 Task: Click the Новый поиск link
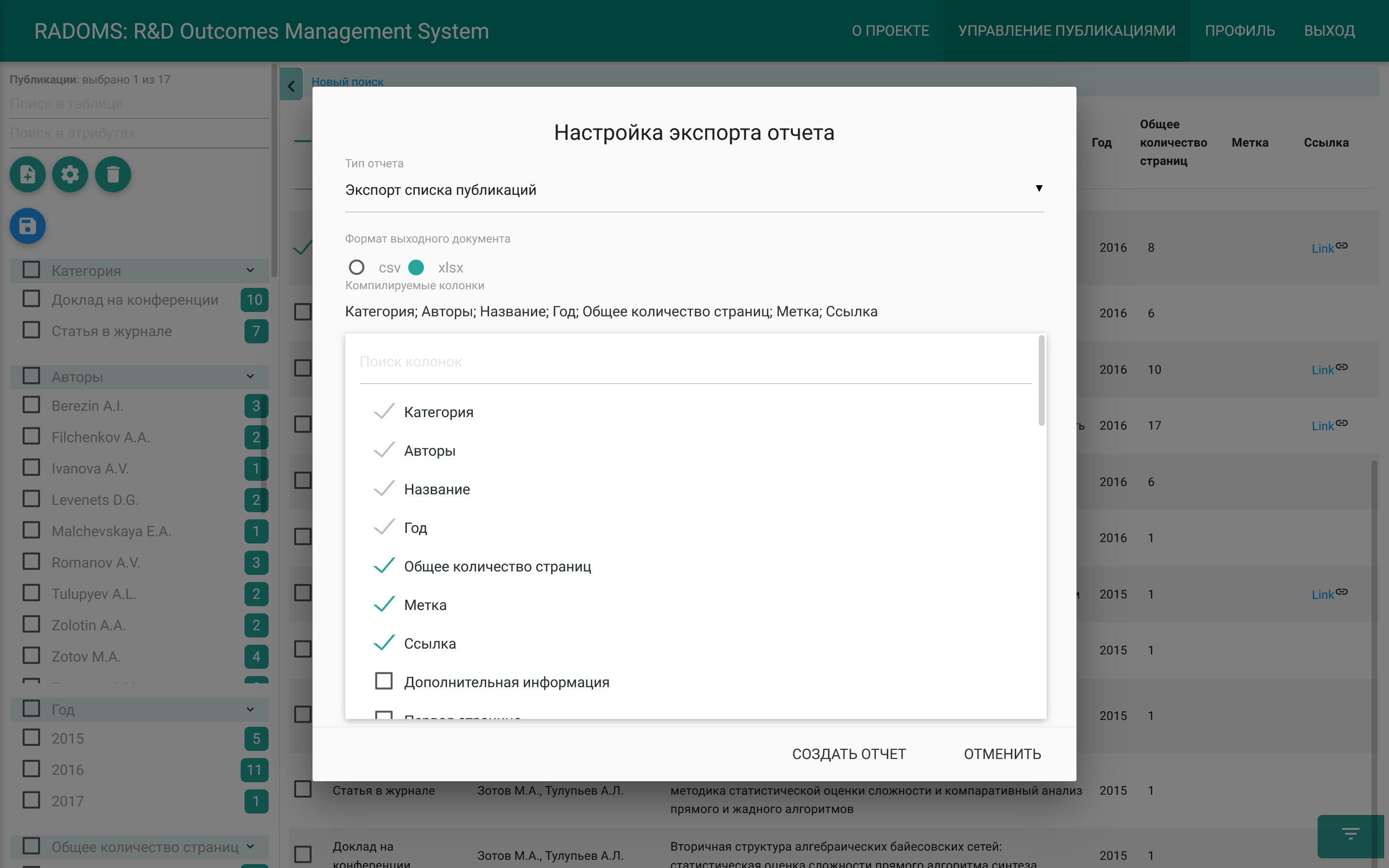click(x=347, y=81)
